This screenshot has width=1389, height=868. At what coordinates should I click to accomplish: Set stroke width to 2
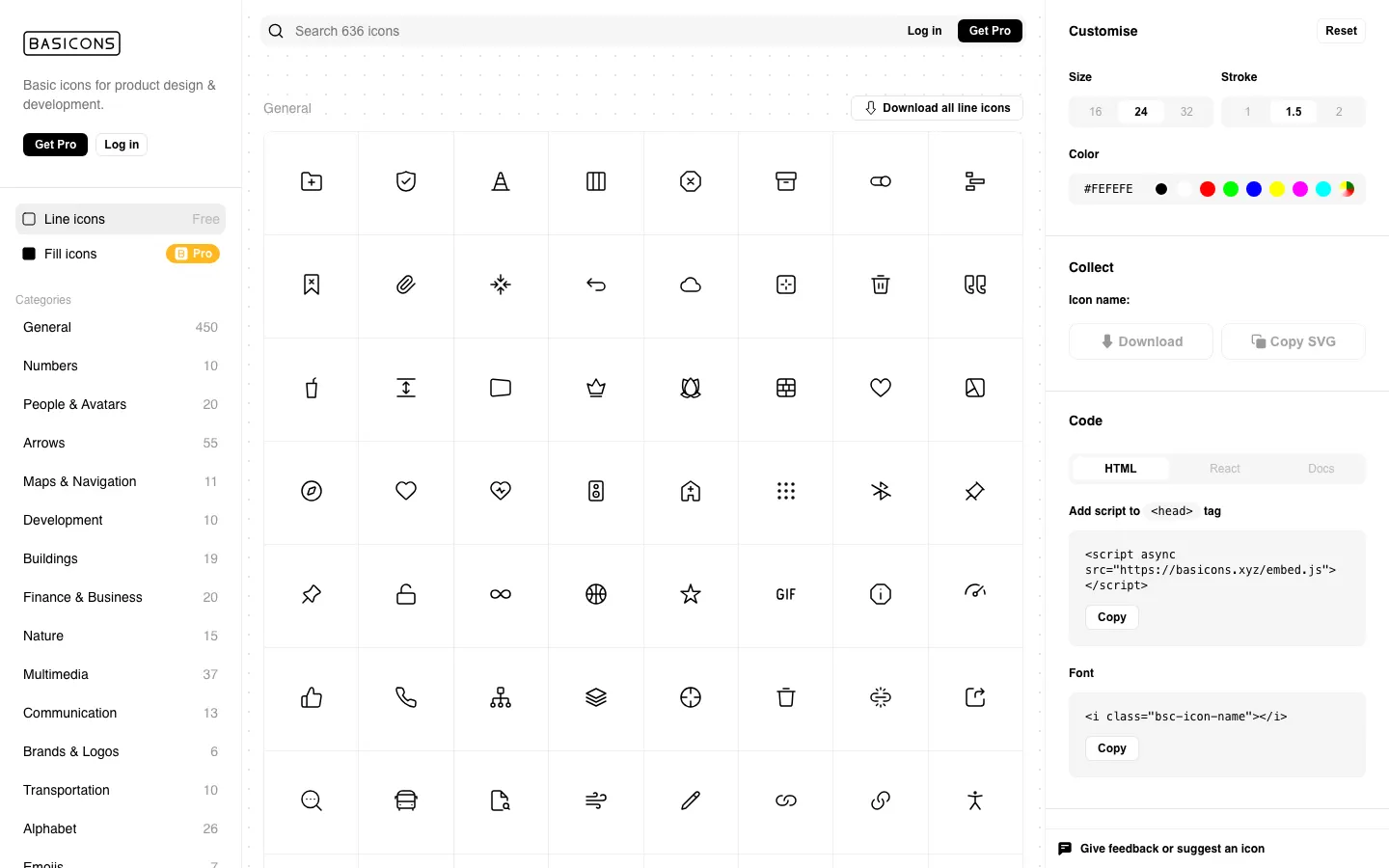(1339, 112)
